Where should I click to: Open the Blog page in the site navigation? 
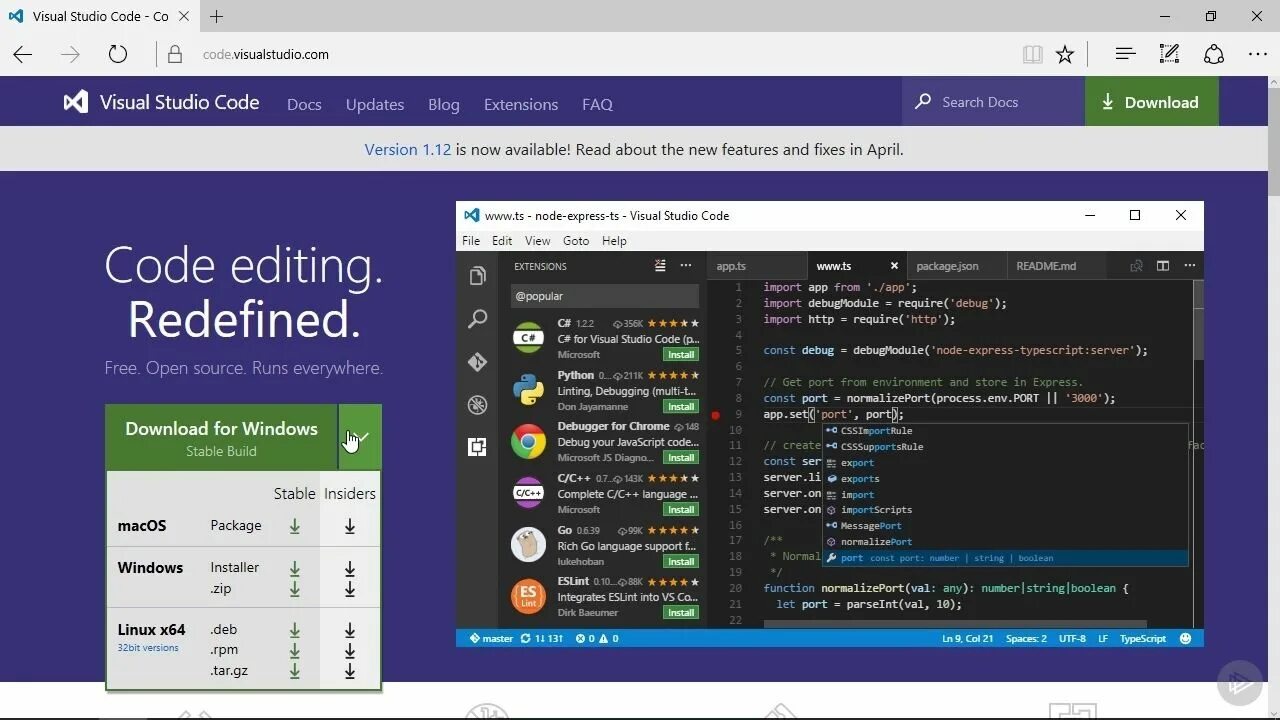444,104
